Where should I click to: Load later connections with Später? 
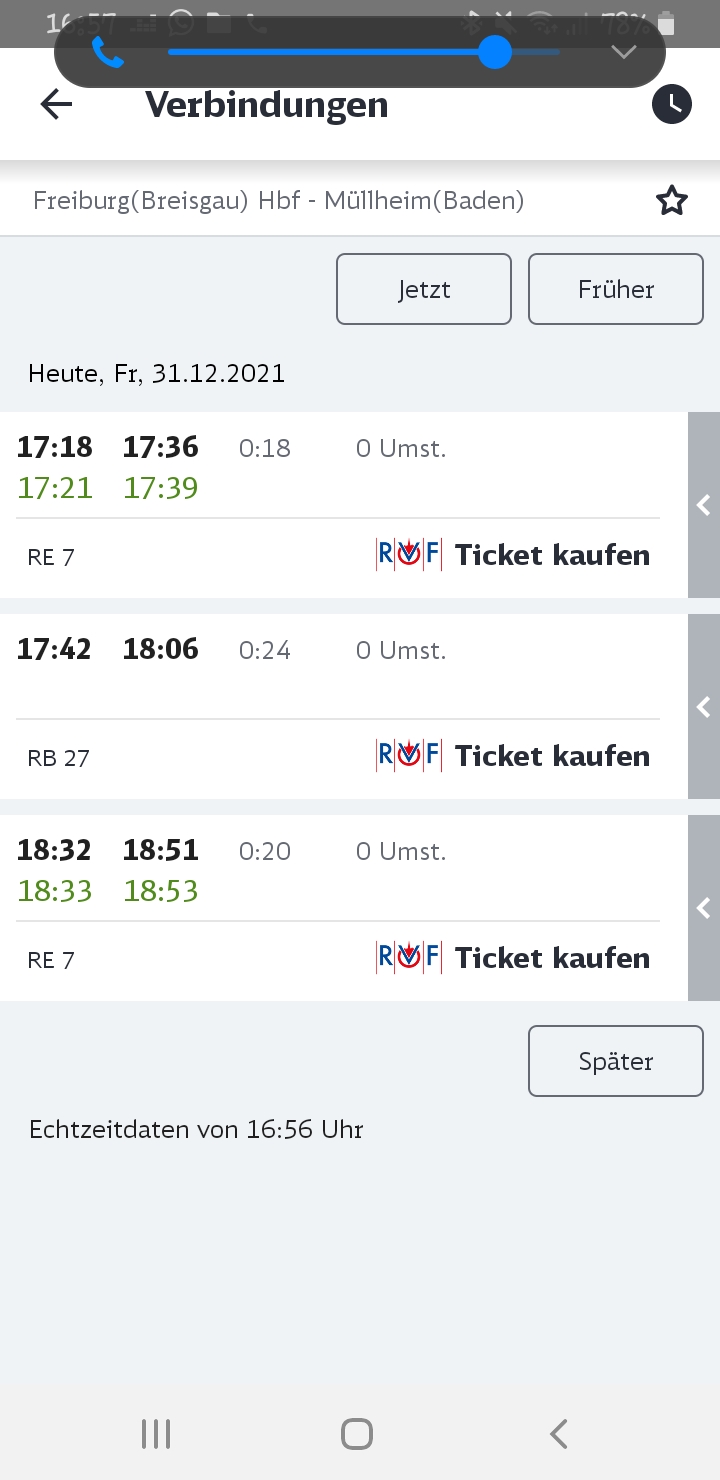click(x=616, y=1061)
